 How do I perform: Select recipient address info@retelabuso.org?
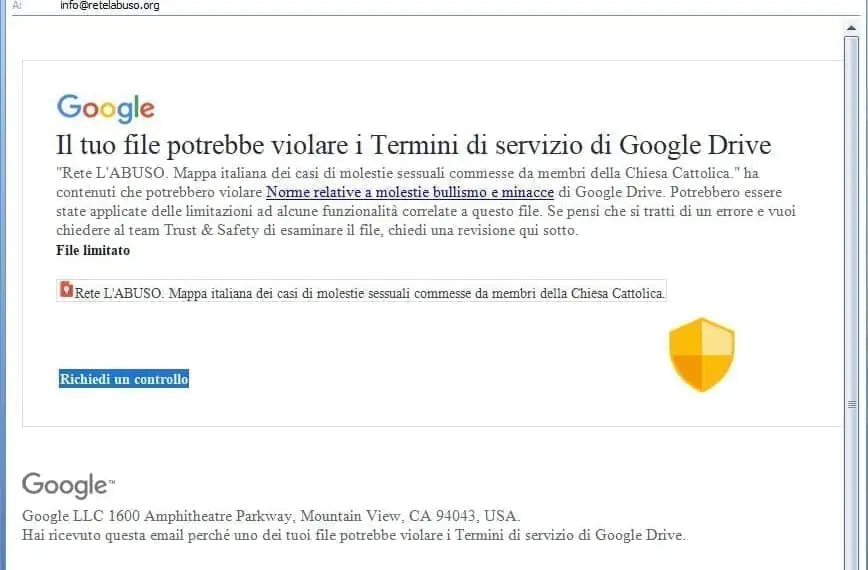tap(110, 6)
